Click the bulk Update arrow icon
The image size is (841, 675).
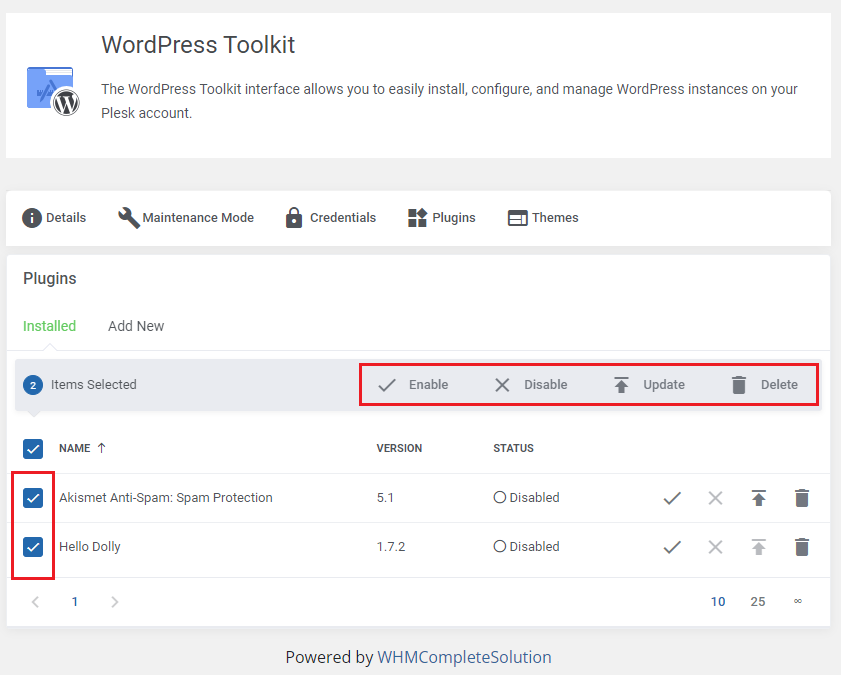(621, 385)
